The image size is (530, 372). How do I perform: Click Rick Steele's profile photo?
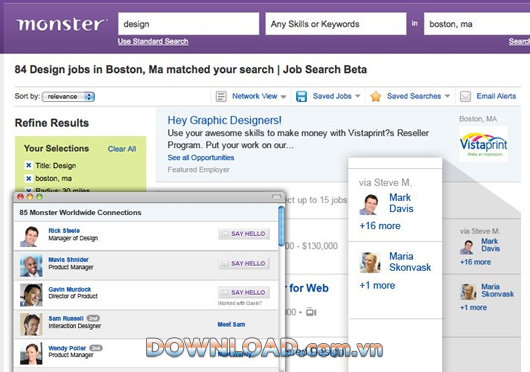31,237
